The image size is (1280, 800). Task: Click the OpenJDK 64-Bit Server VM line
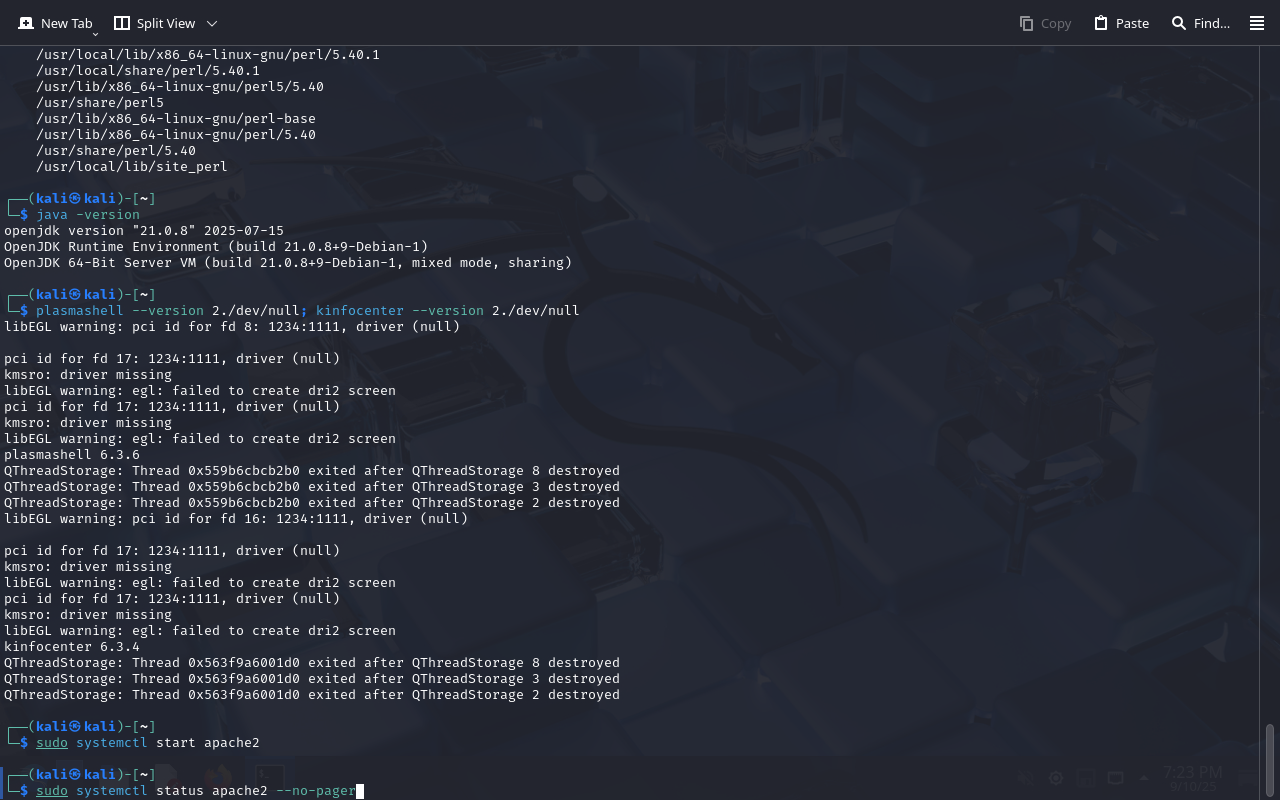click(x=288, y=263)
